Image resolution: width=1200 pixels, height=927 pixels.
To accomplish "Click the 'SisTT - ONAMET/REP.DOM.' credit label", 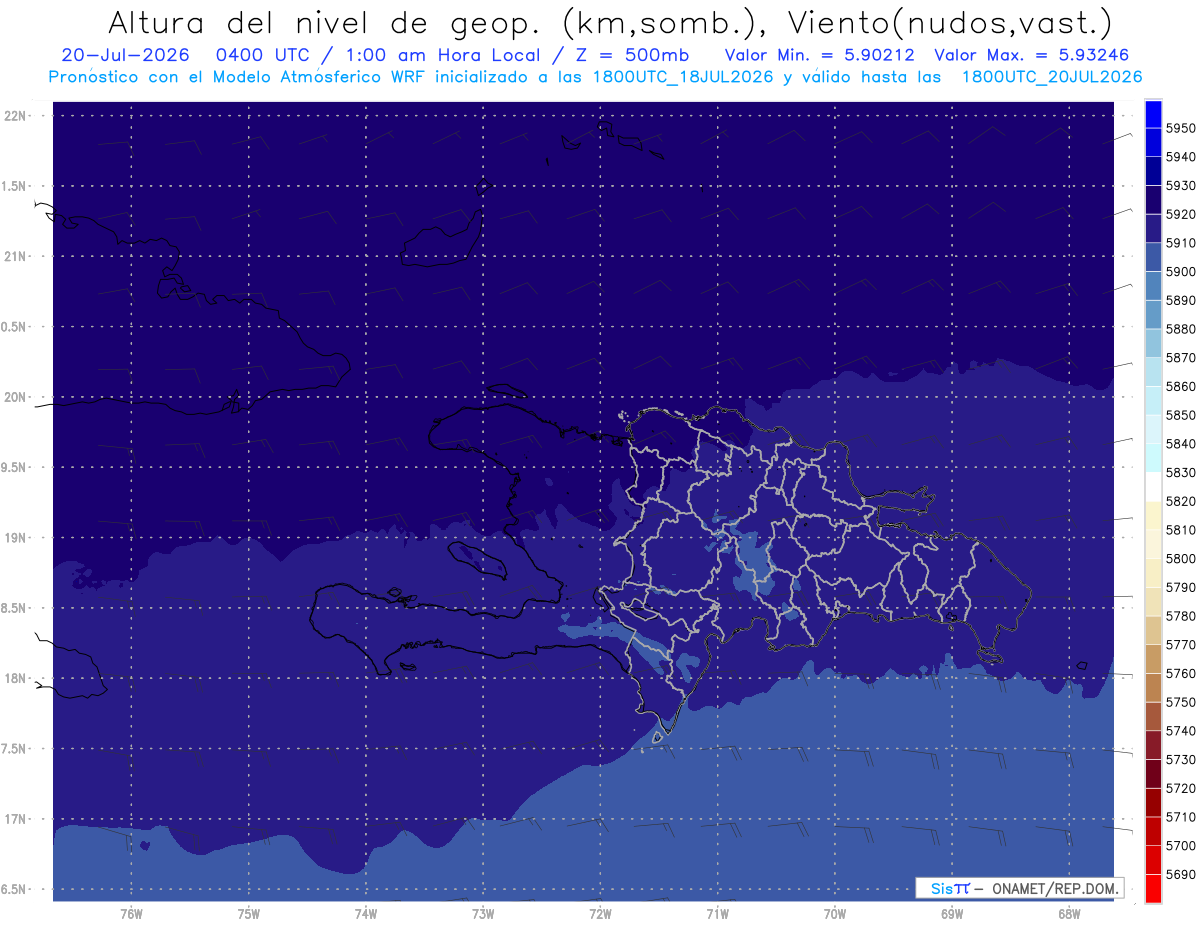I will coord(1019,888).
